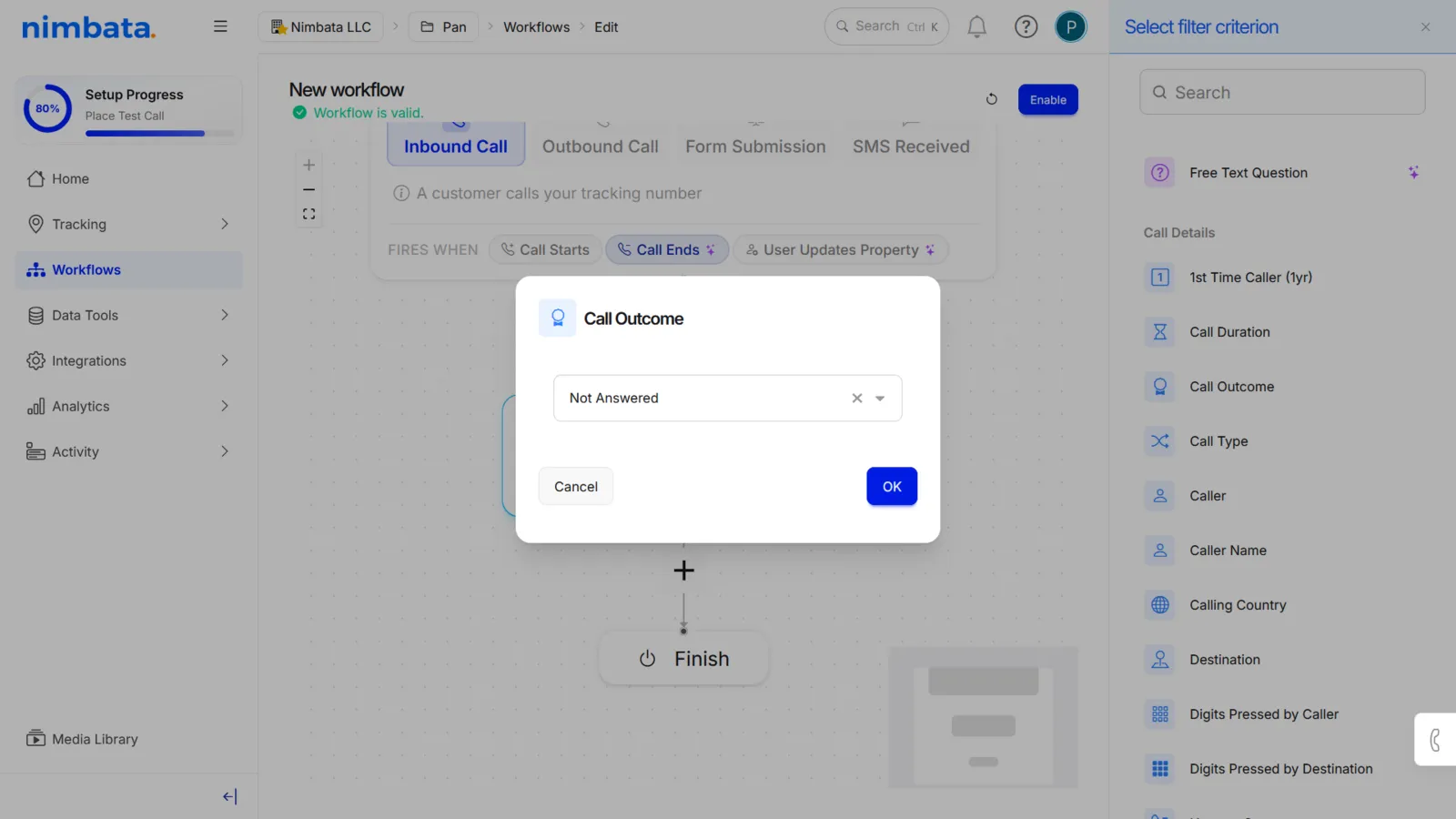This screenshot has height=819, width=1456.
Task: Click the Finish node
Action: (683, 658)
